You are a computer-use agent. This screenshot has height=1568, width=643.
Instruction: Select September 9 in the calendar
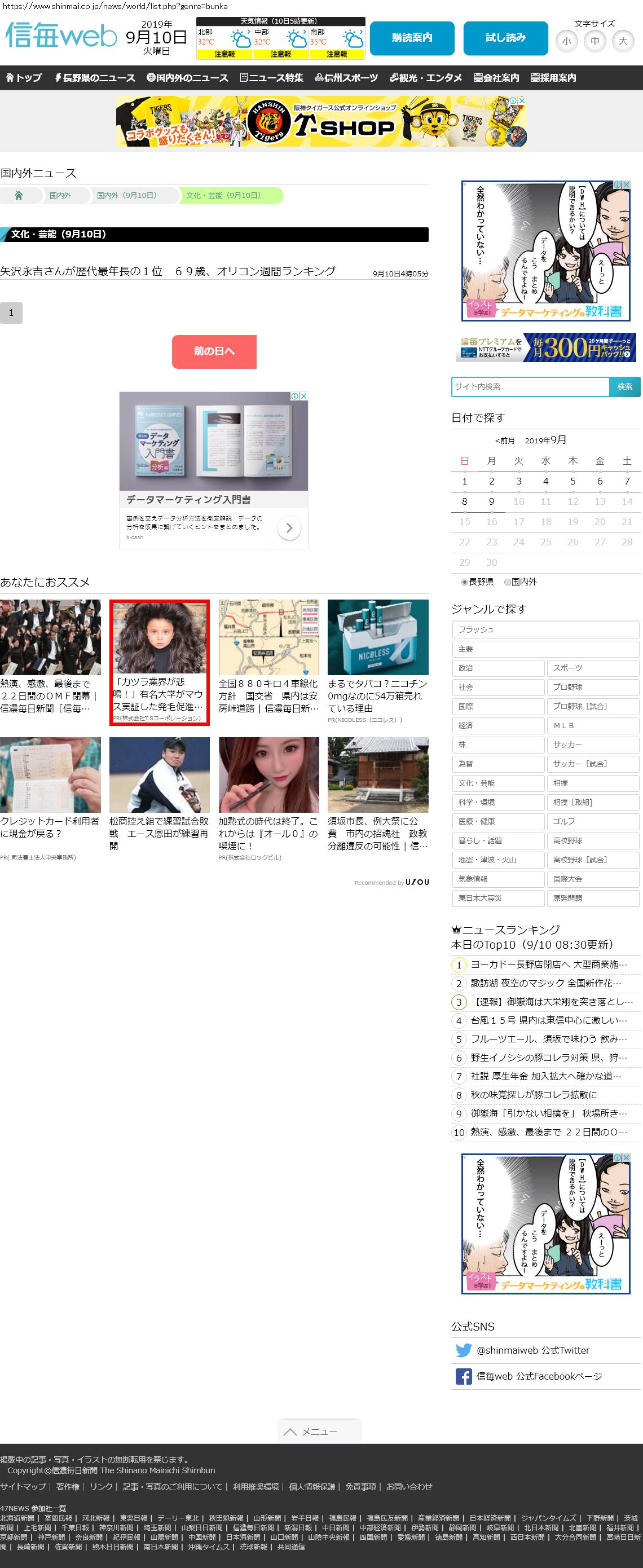(x=491, y=501)
